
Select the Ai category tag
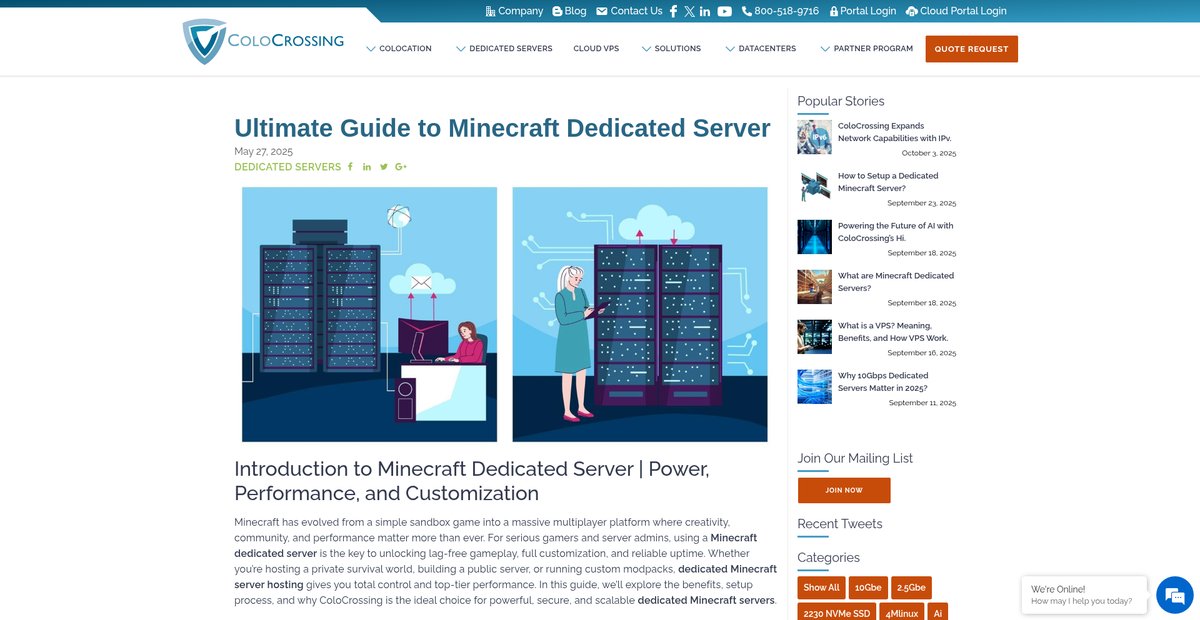(938, 612)
